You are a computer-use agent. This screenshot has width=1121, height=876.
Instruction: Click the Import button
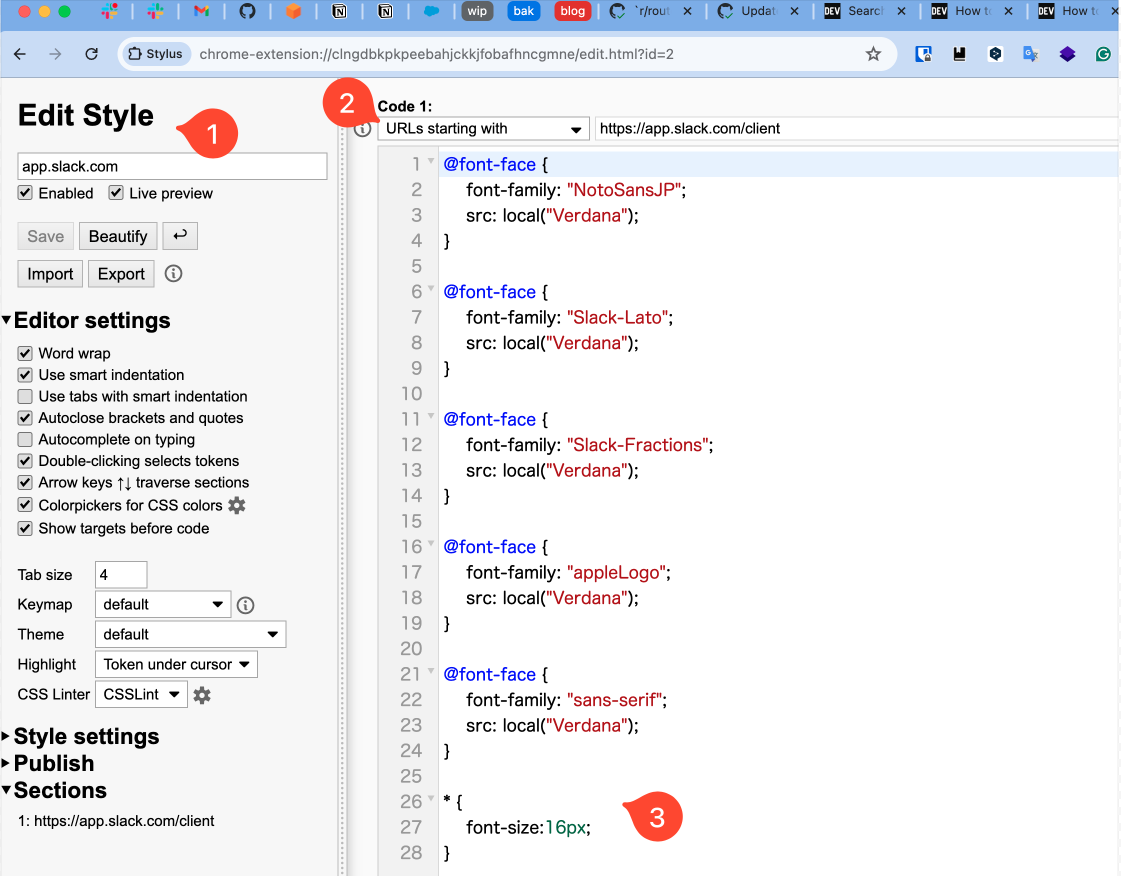tap(50, 274)
